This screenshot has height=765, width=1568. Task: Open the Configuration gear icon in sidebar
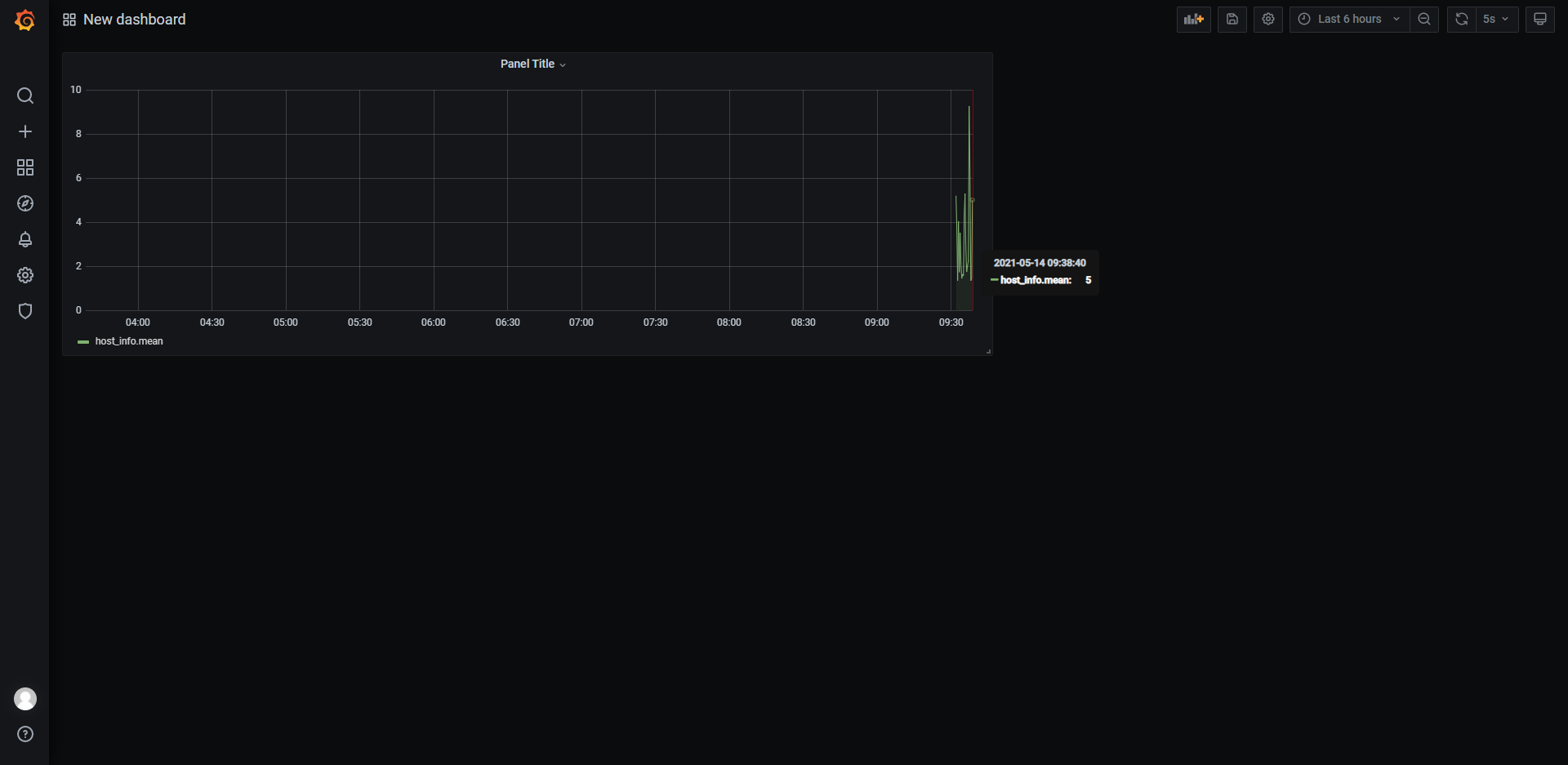pyautogui.click(x=25, y=275)
